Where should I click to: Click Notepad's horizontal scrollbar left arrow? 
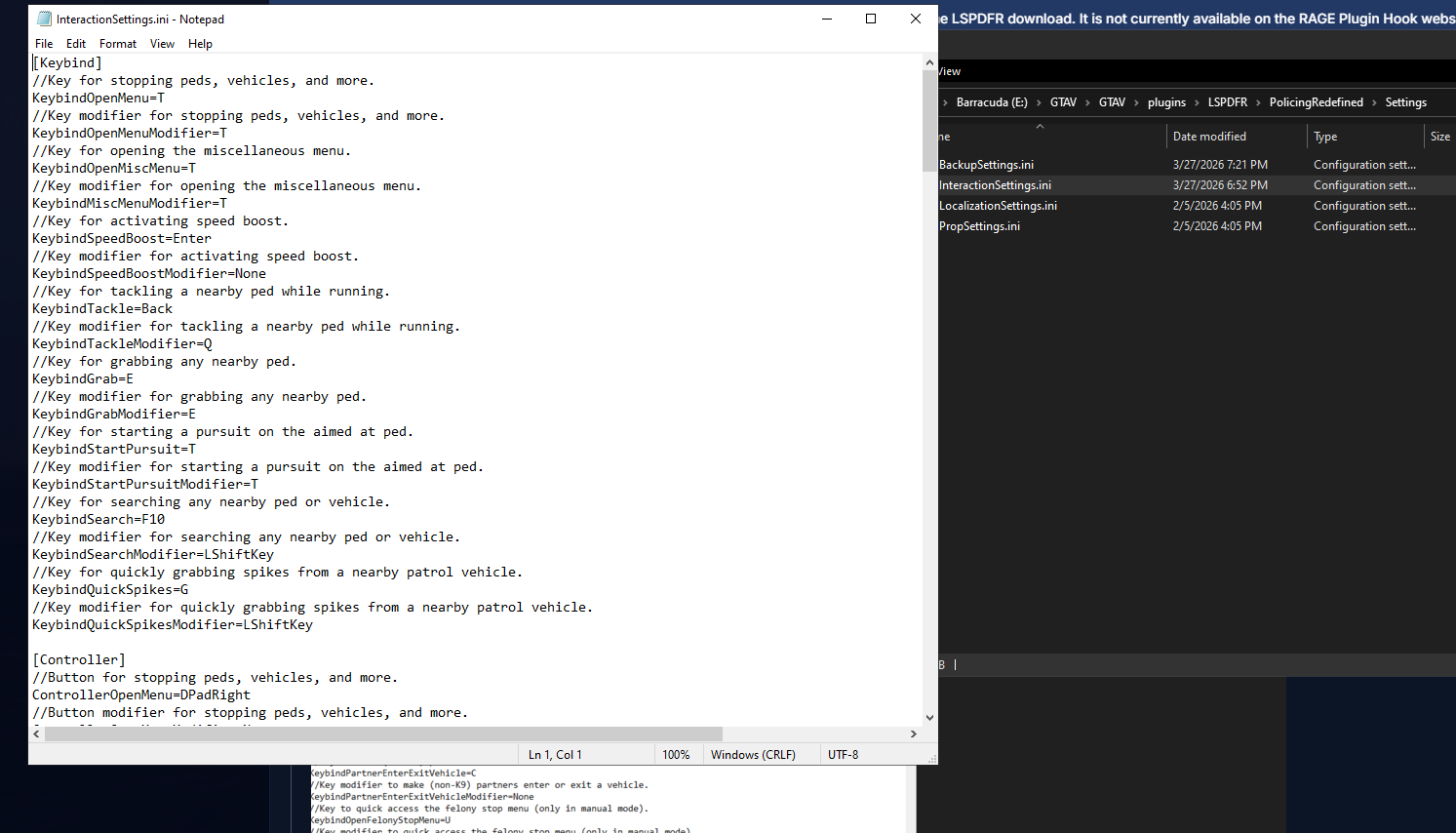pyautogui.click(x=37, y=734)
